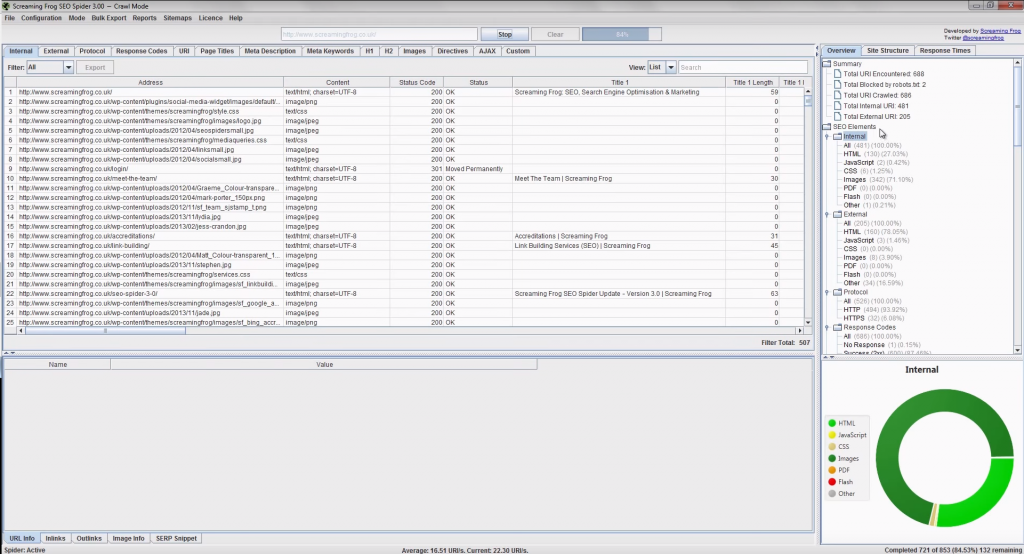Click the Screaming Frog app icon in title bar
The image size is (1024, 554).
pyautogui.click(x=7, y=6)
